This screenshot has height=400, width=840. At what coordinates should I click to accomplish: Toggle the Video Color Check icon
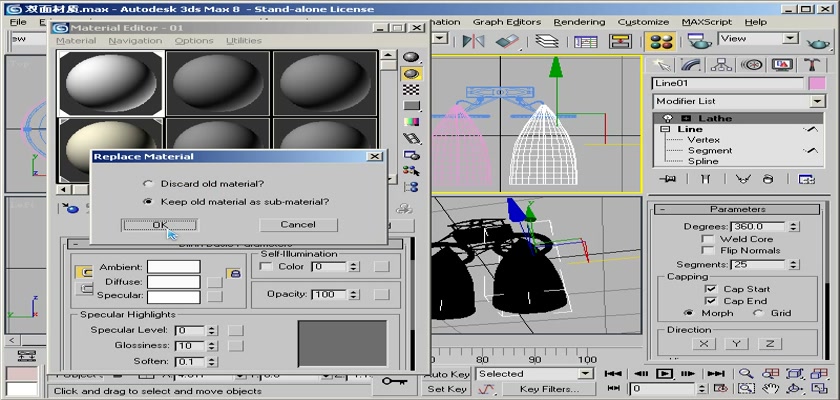[x=411, y=122]
